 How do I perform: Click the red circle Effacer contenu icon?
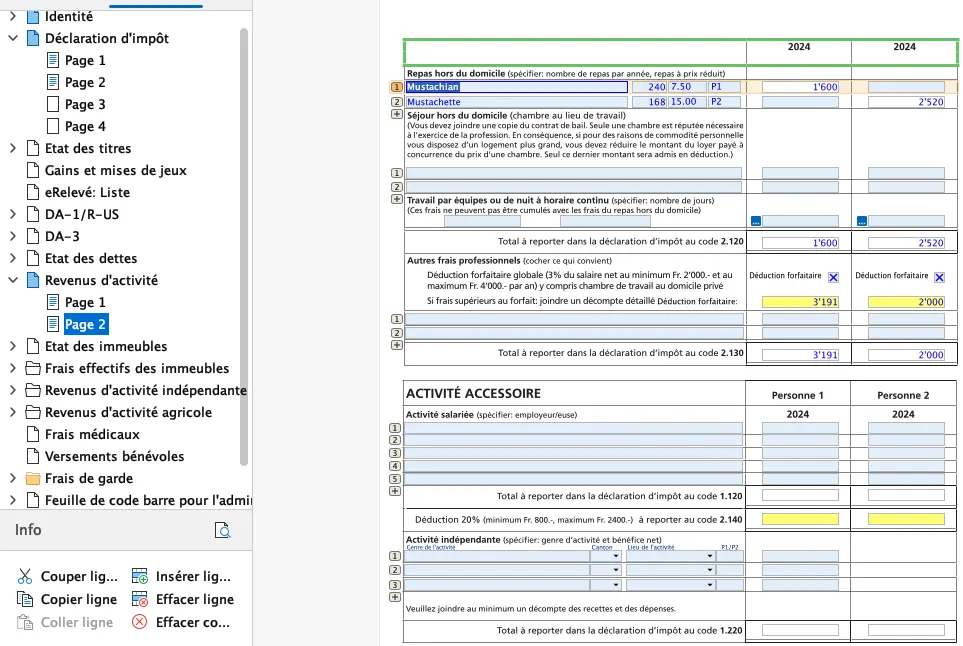pyautogui.click(x=139, y=622)
